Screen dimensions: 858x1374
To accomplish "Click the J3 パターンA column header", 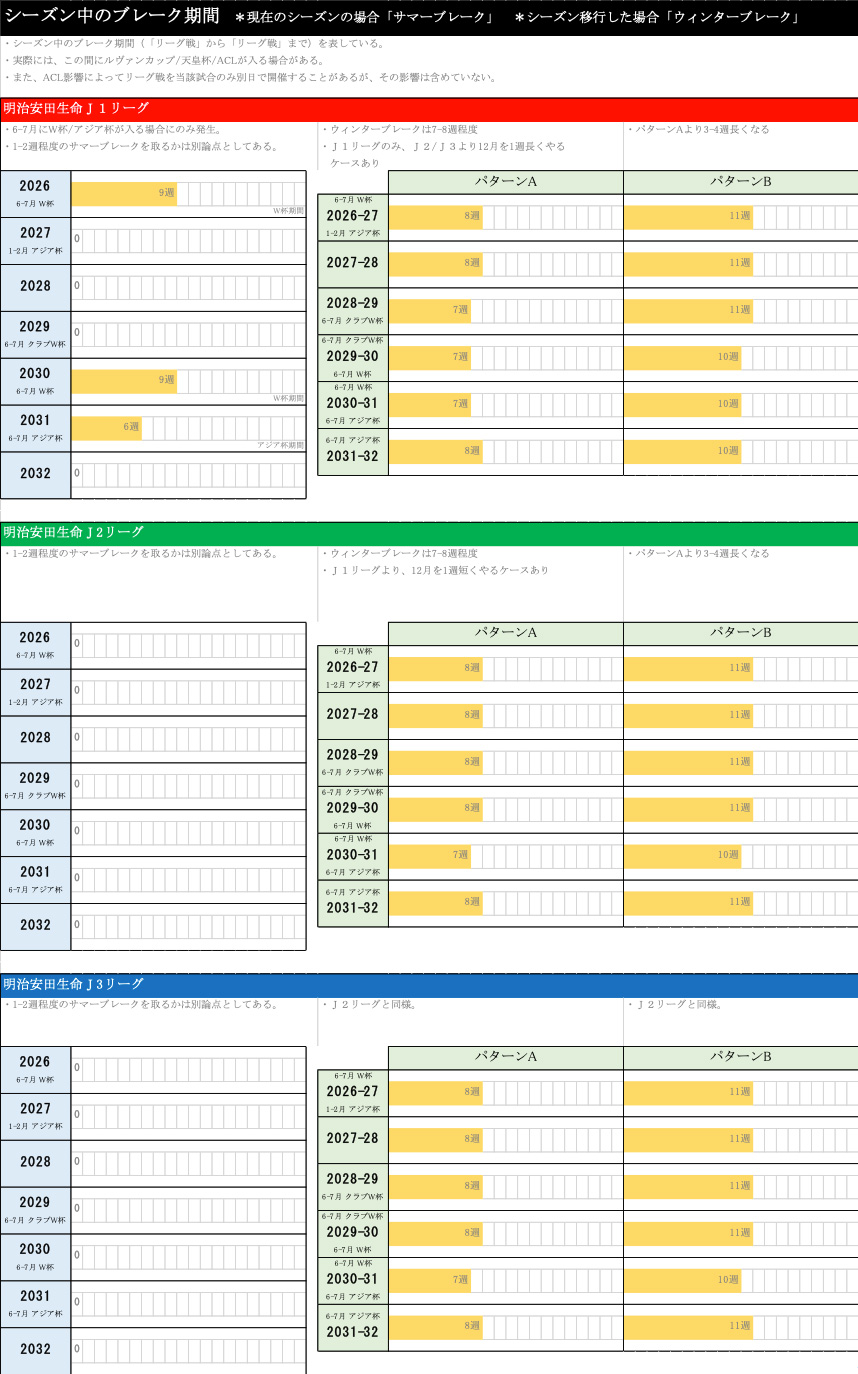I will [505, 1057].
